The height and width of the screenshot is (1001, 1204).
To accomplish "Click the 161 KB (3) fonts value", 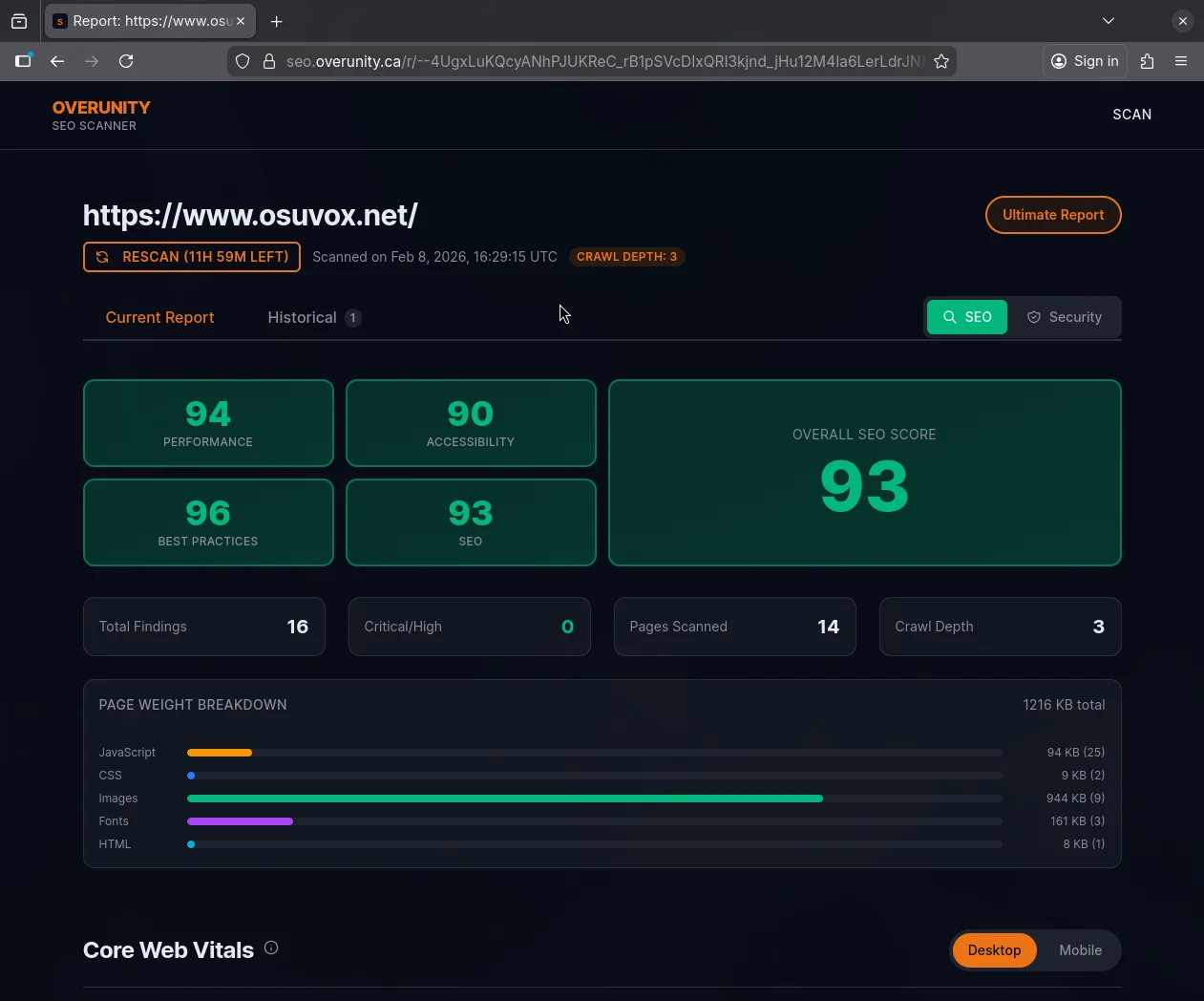I will tap(1077, 821).
